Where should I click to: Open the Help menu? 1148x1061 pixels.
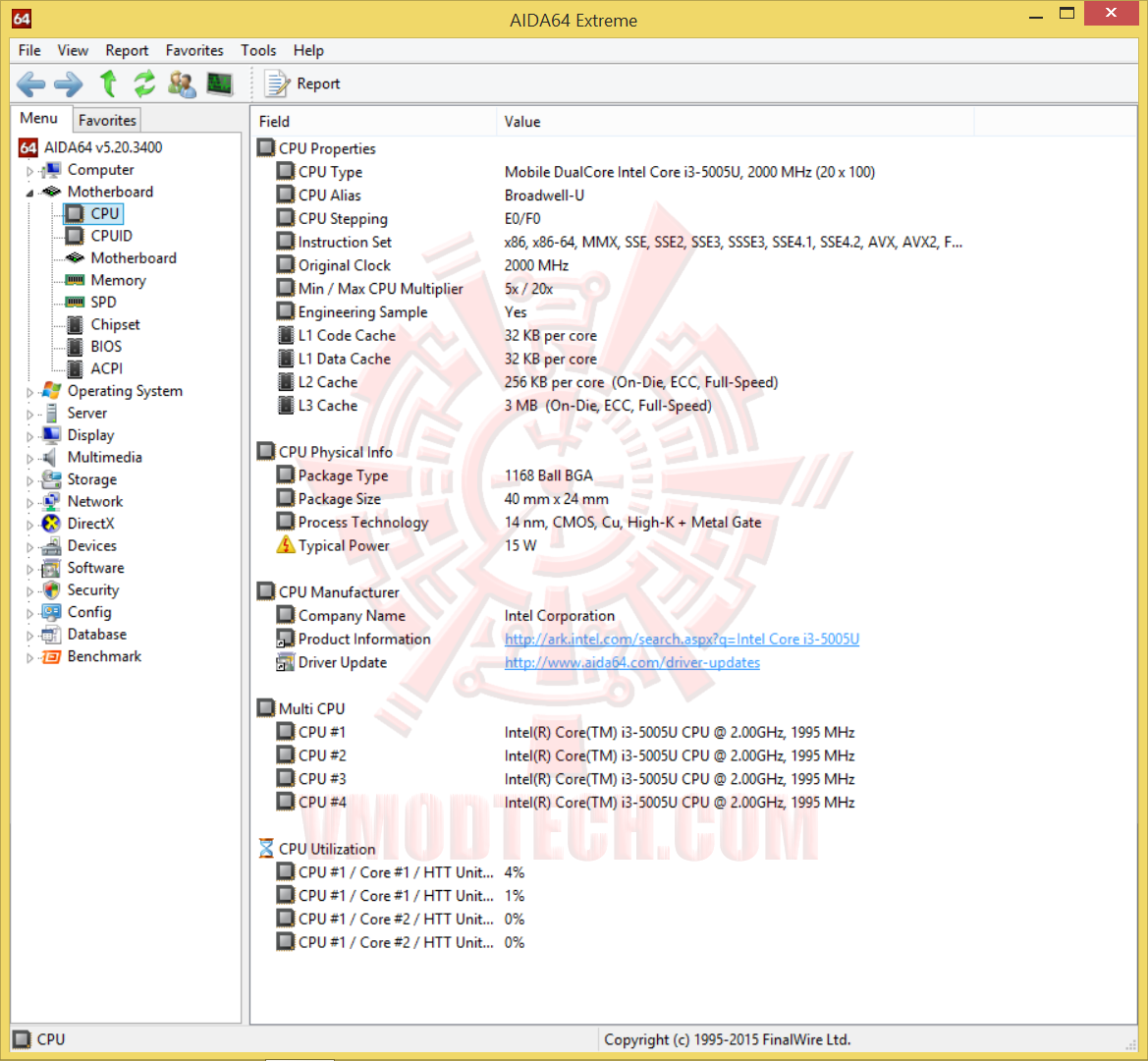tap(308, 50)
